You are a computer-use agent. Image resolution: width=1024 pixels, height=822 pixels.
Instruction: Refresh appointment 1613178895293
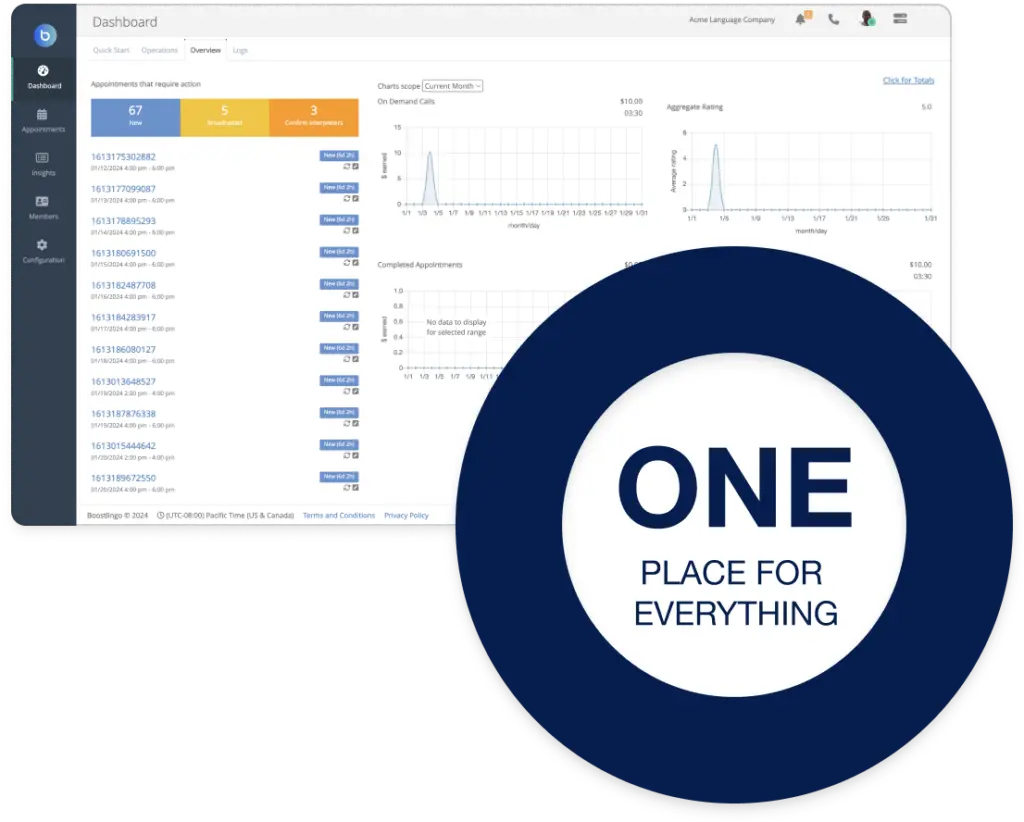coord(347,230)
